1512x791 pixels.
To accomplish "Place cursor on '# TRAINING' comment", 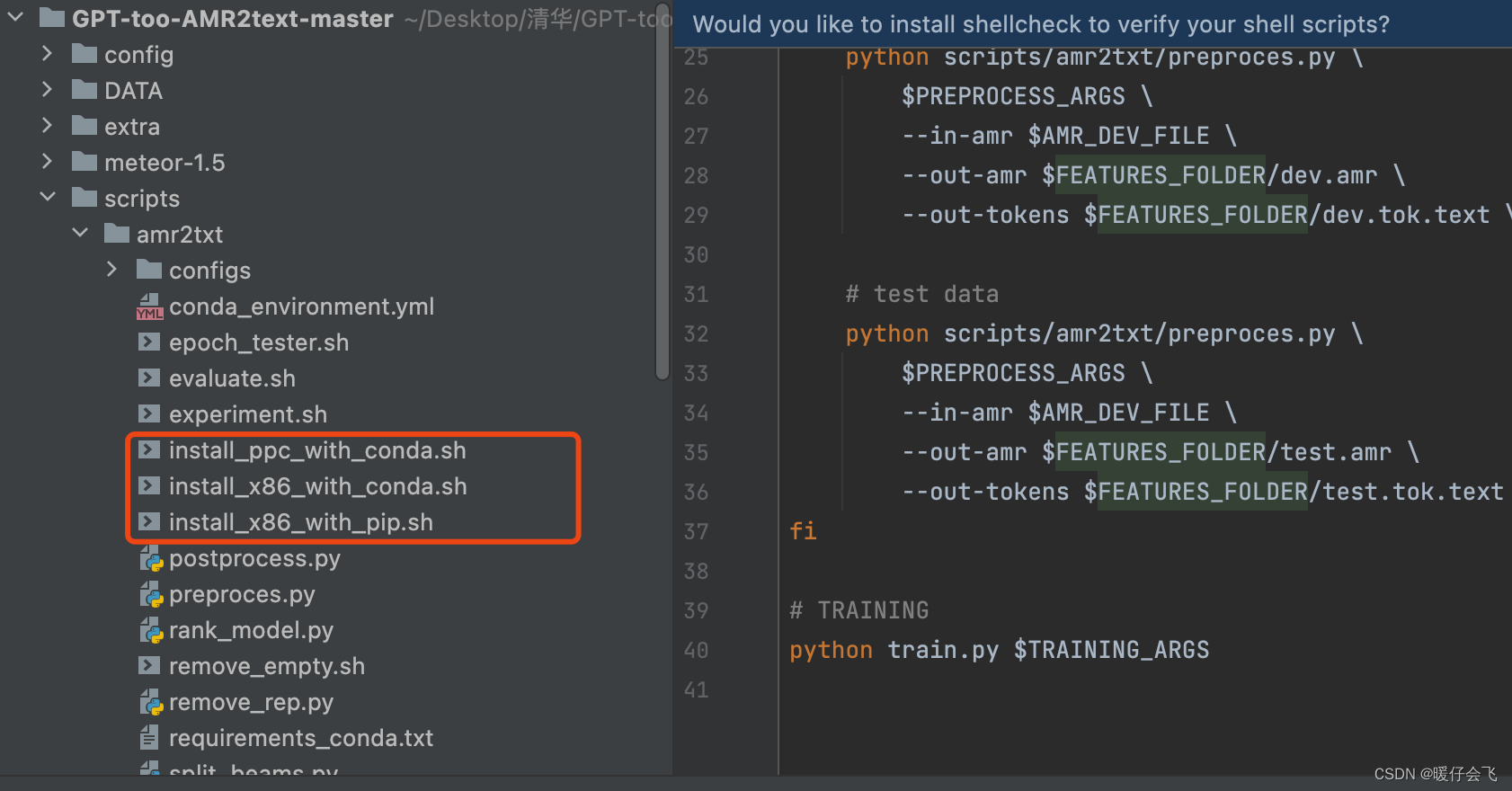I will [859, 610].
